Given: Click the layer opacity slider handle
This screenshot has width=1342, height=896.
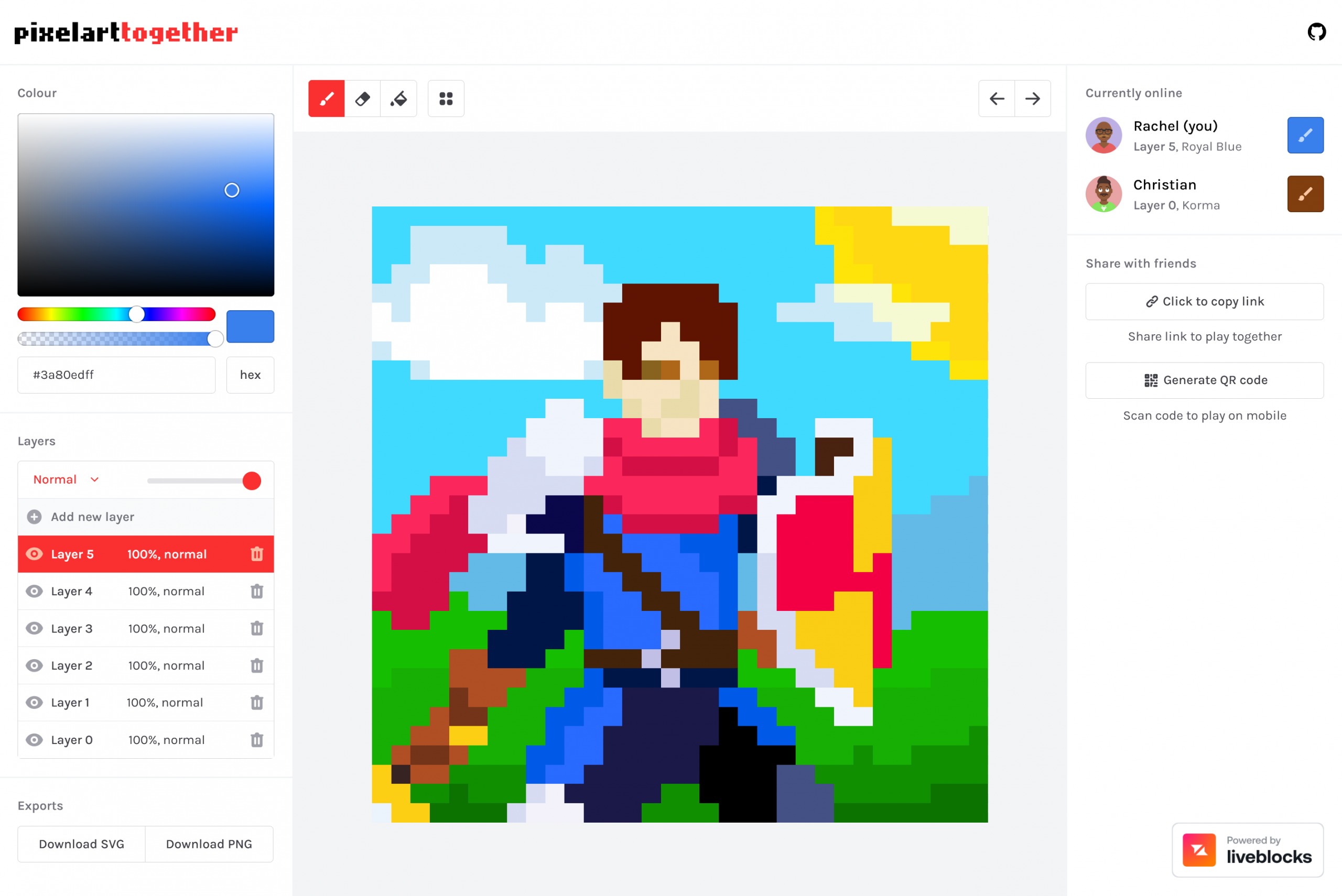Looking at the screenshot, I should [x=252, y=480].
